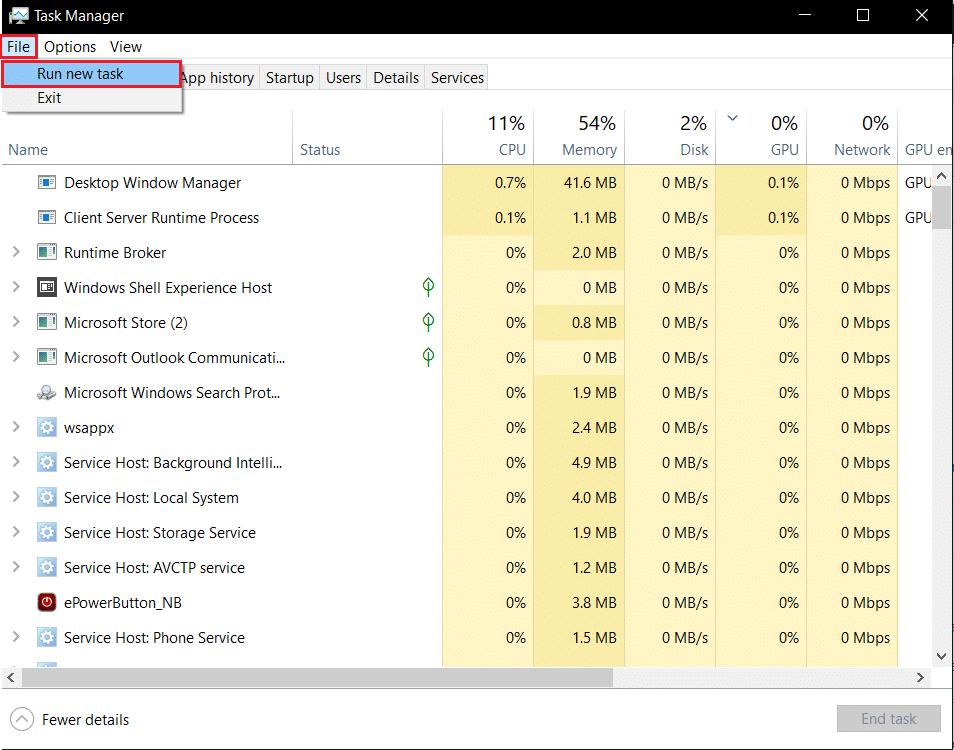Collapse view using Fewer details arrow
Viewport: 954px width, 750px height.
[x=22, y=719]
